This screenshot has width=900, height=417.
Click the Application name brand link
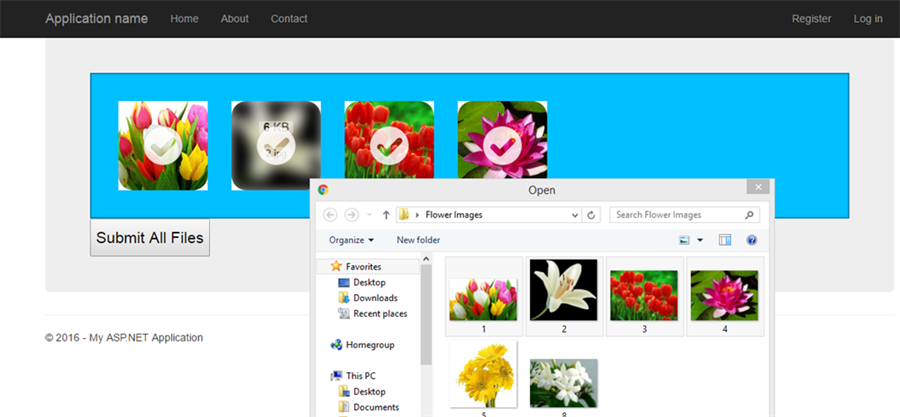(96, 19)
